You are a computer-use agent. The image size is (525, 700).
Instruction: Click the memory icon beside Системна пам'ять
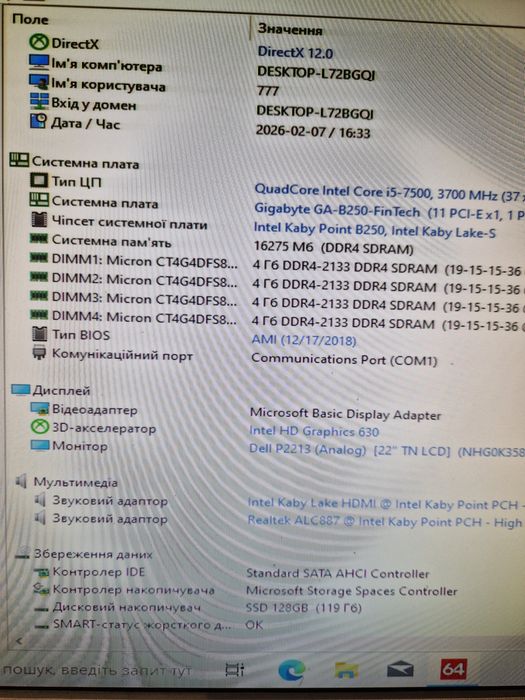pyautogui.click(x=39, y=238)
